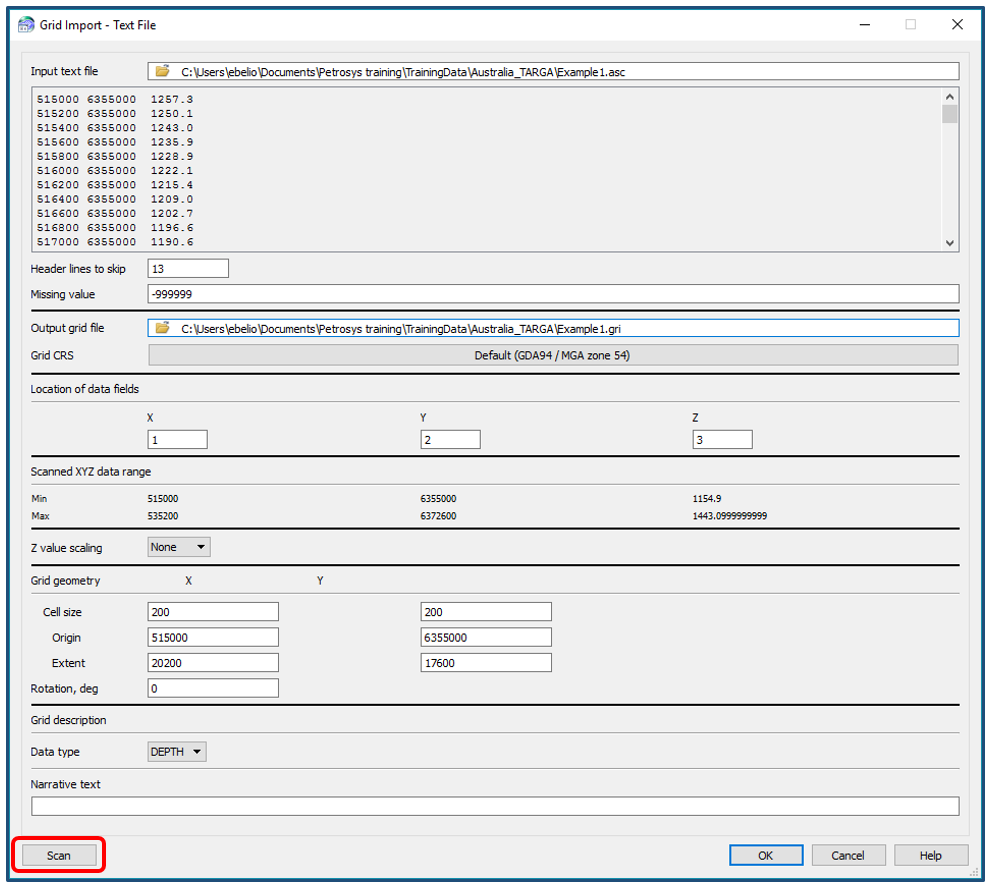Click the X Cell size field
992x889 pixels.
pyautogui.click(x=213, y=612)
